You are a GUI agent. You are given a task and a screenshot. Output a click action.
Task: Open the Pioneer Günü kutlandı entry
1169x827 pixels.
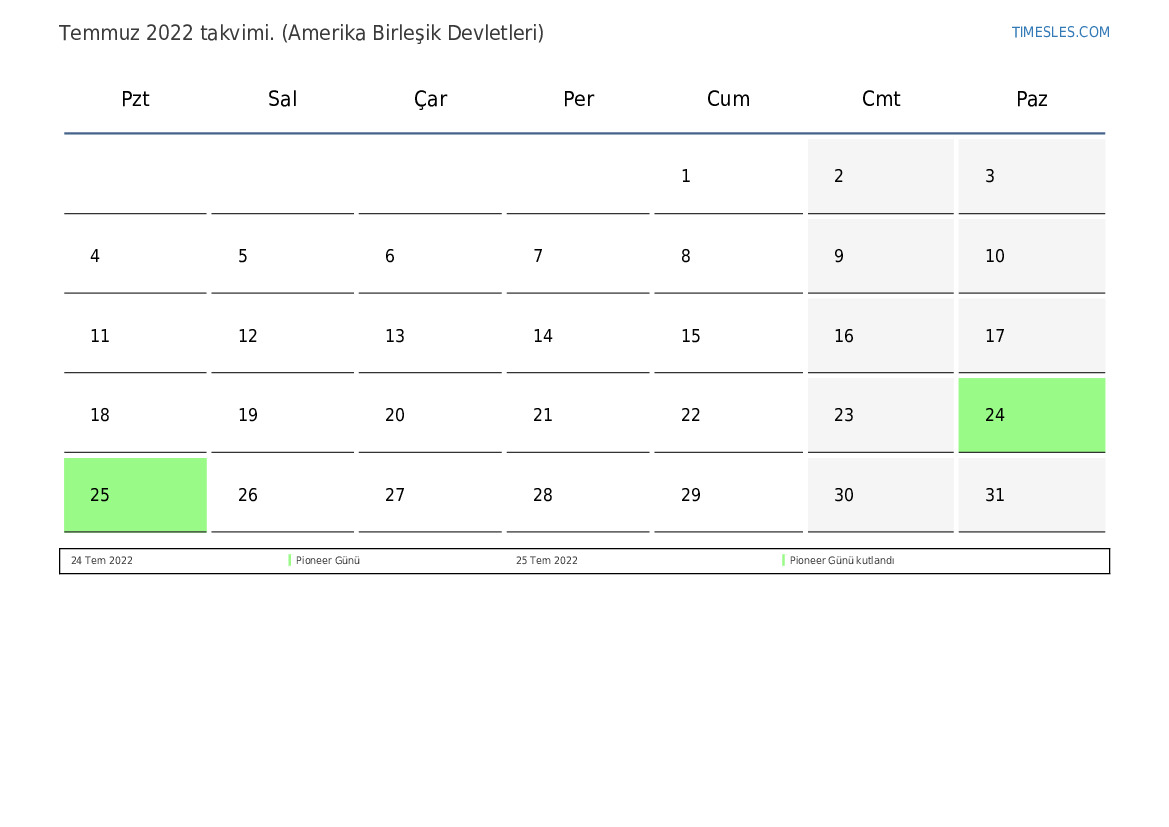pos(842,561)
